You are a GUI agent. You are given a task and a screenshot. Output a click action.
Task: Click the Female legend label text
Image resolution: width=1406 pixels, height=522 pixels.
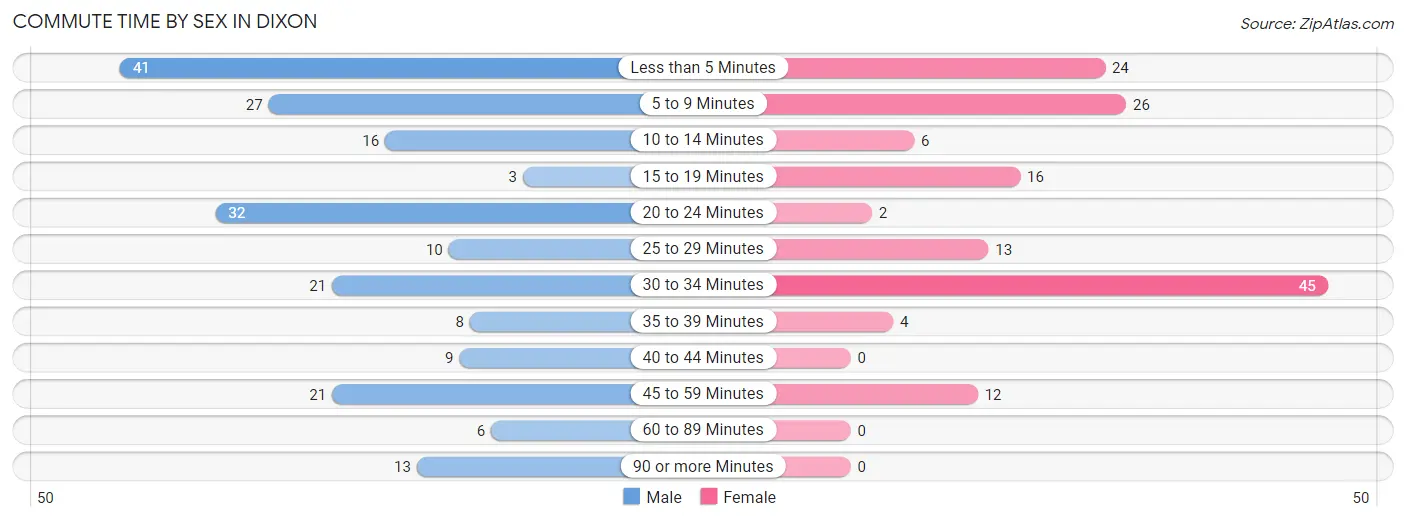click(749, 497)
